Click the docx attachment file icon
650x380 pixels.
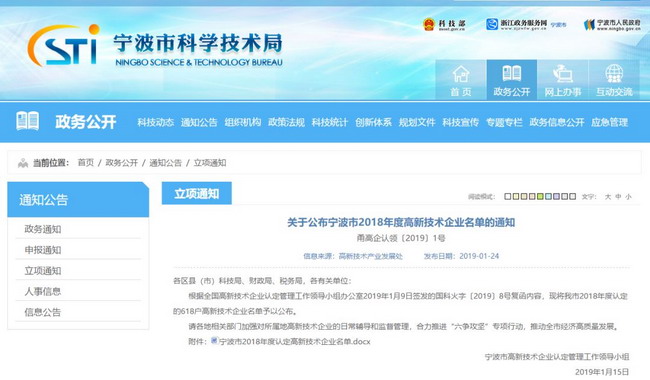pos(214,341)
